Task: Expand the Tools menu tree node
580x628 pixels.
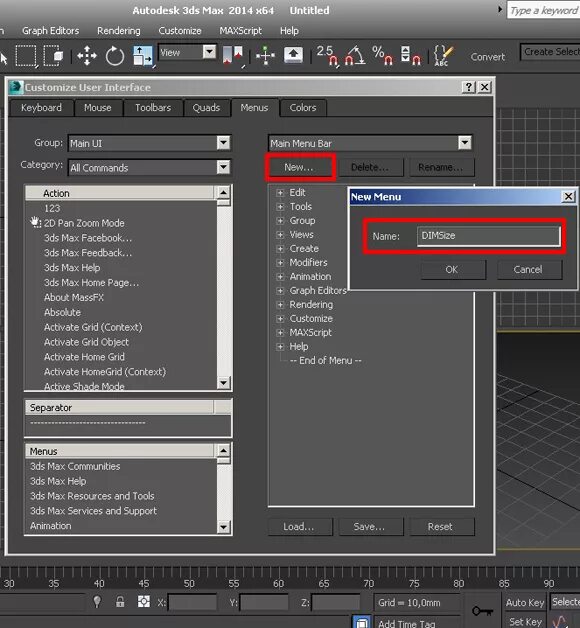Action: click(x=280, y=207)
